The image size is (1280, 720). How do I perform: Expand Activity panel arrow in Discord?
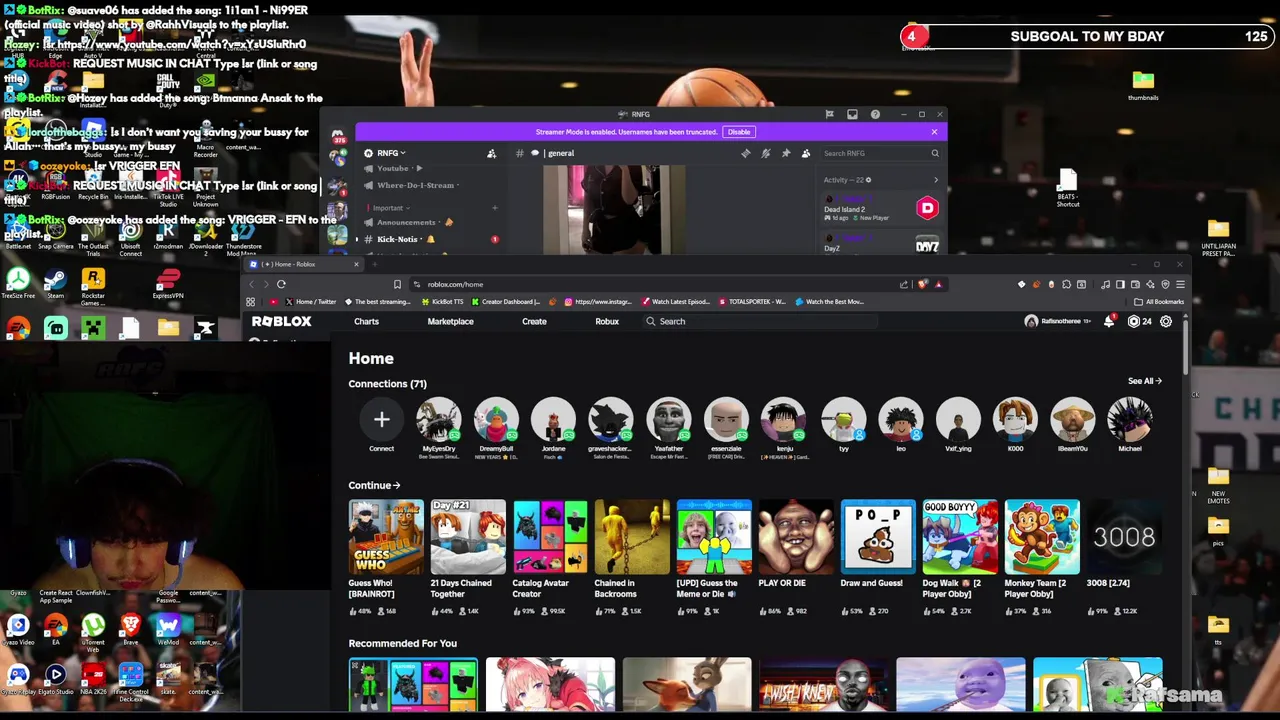pos(936,180)
